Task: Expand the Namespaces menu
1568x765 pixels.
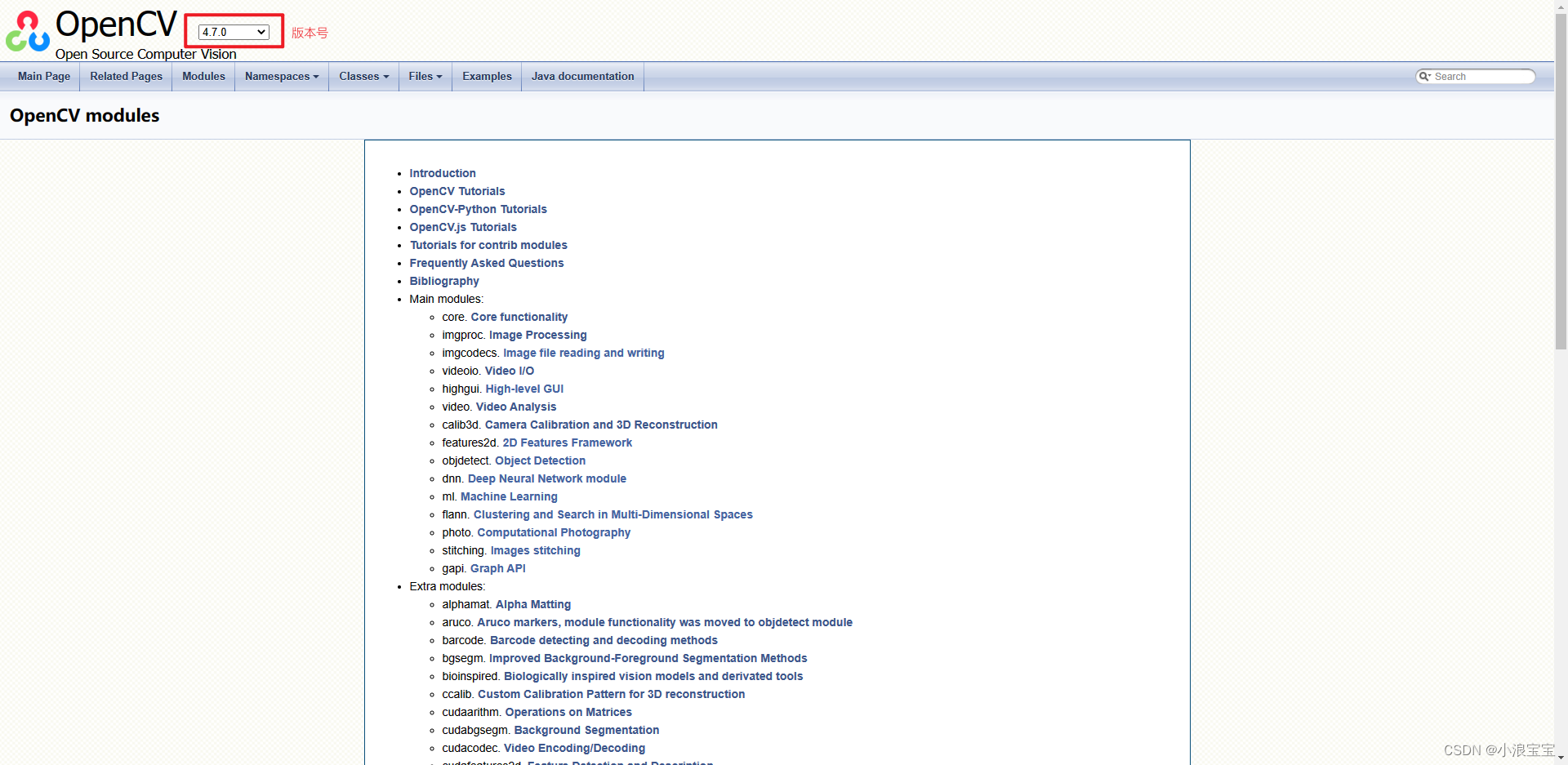Action: coord(282,77)
